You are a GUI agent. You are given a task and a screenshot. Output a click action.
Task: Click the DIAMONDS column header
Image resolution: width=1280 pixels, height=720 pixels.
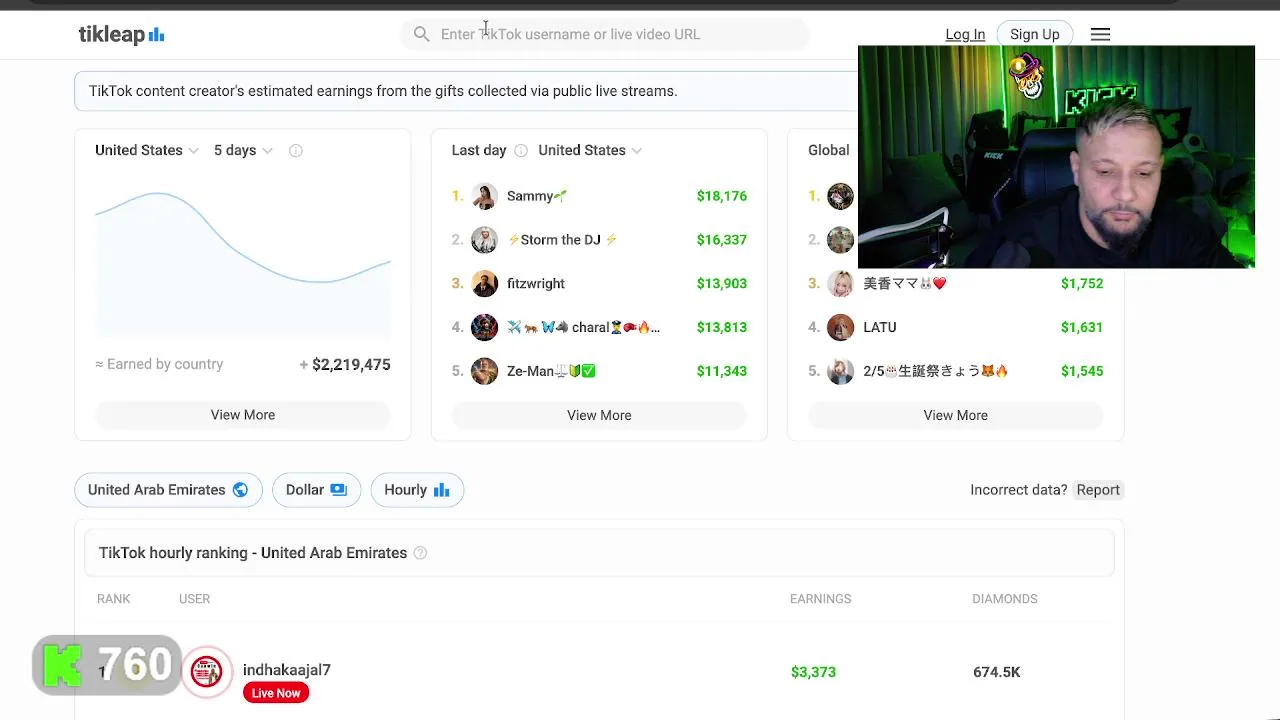tap(1004, 599)
